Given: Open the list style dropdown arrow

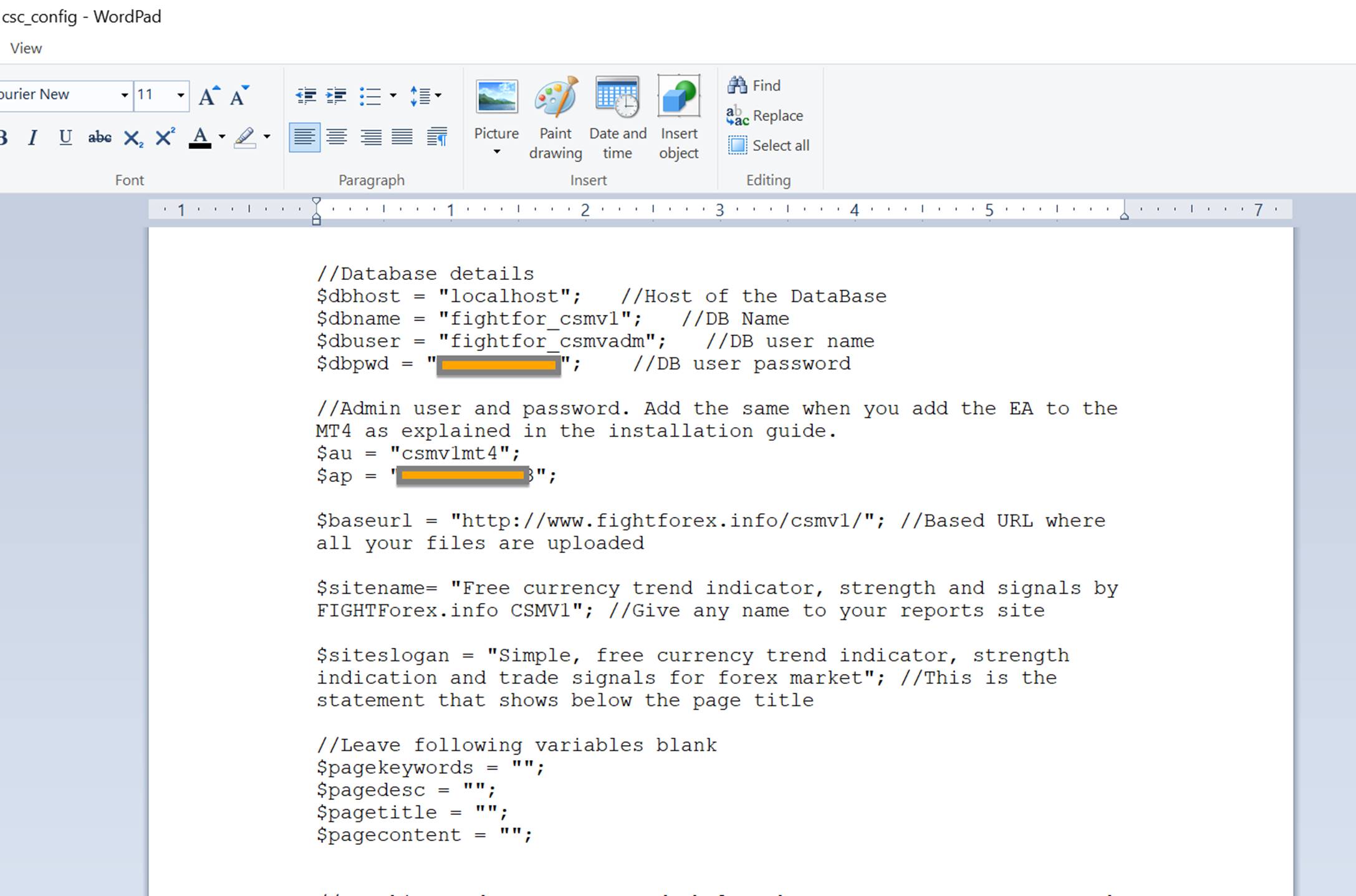Looking at the screenshot, I should tap(393, 95).
